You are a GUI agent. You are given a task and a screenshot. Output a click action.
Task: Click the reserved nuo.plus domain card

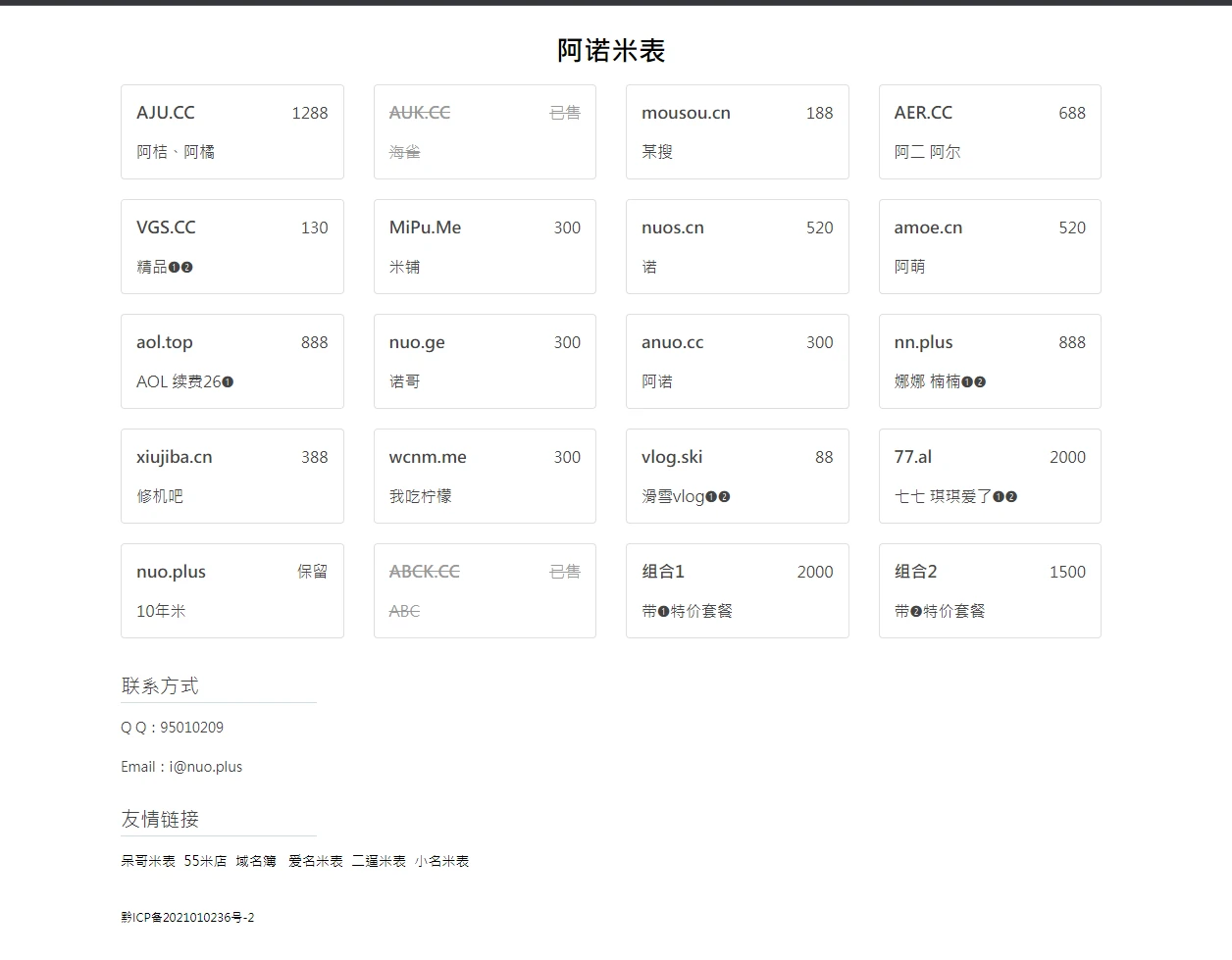coord(231,591)
